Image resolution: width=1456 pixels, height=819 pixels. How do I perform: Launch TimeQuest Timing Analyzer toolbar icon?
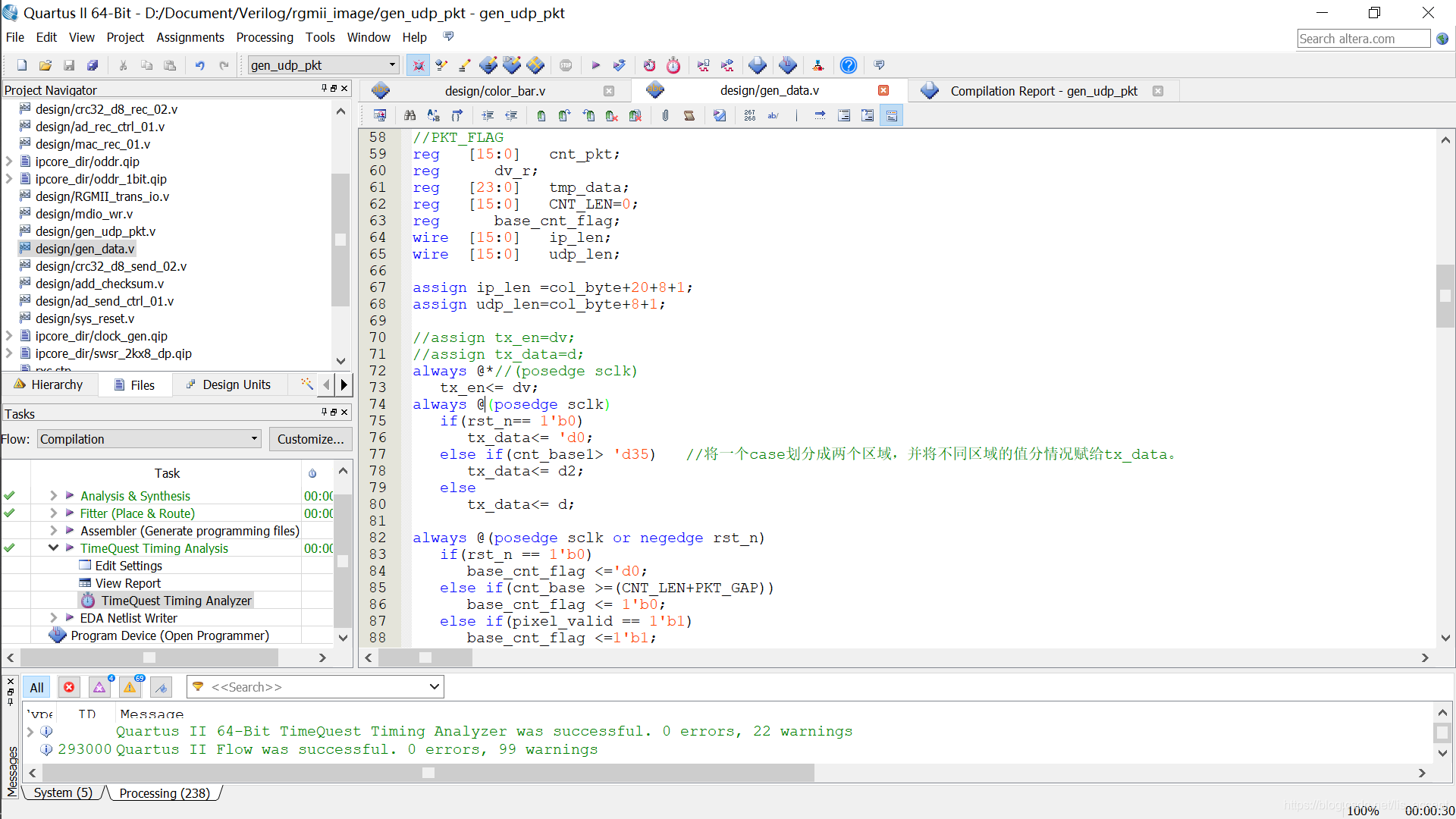[x=673, y=65]
